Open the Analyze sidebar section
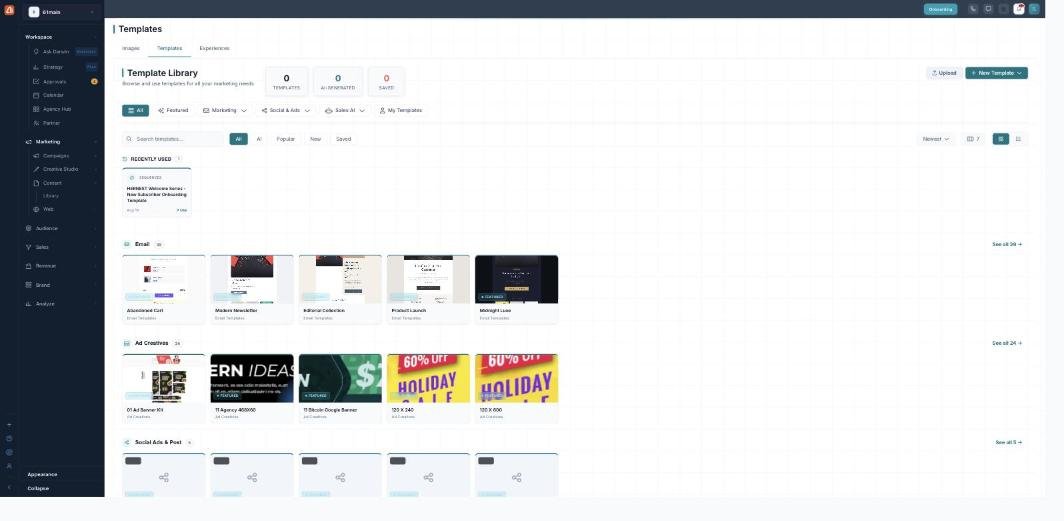This screenshot has height=521, width=1064. pos(61,304)
